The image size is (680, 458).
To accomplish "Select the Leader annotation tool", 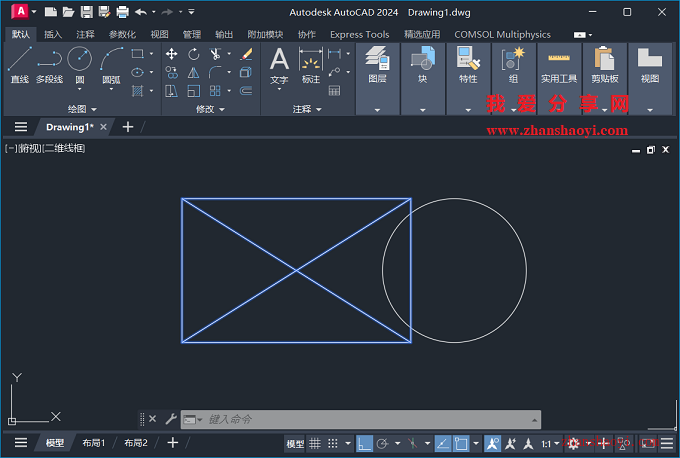I will click(334, 72).
